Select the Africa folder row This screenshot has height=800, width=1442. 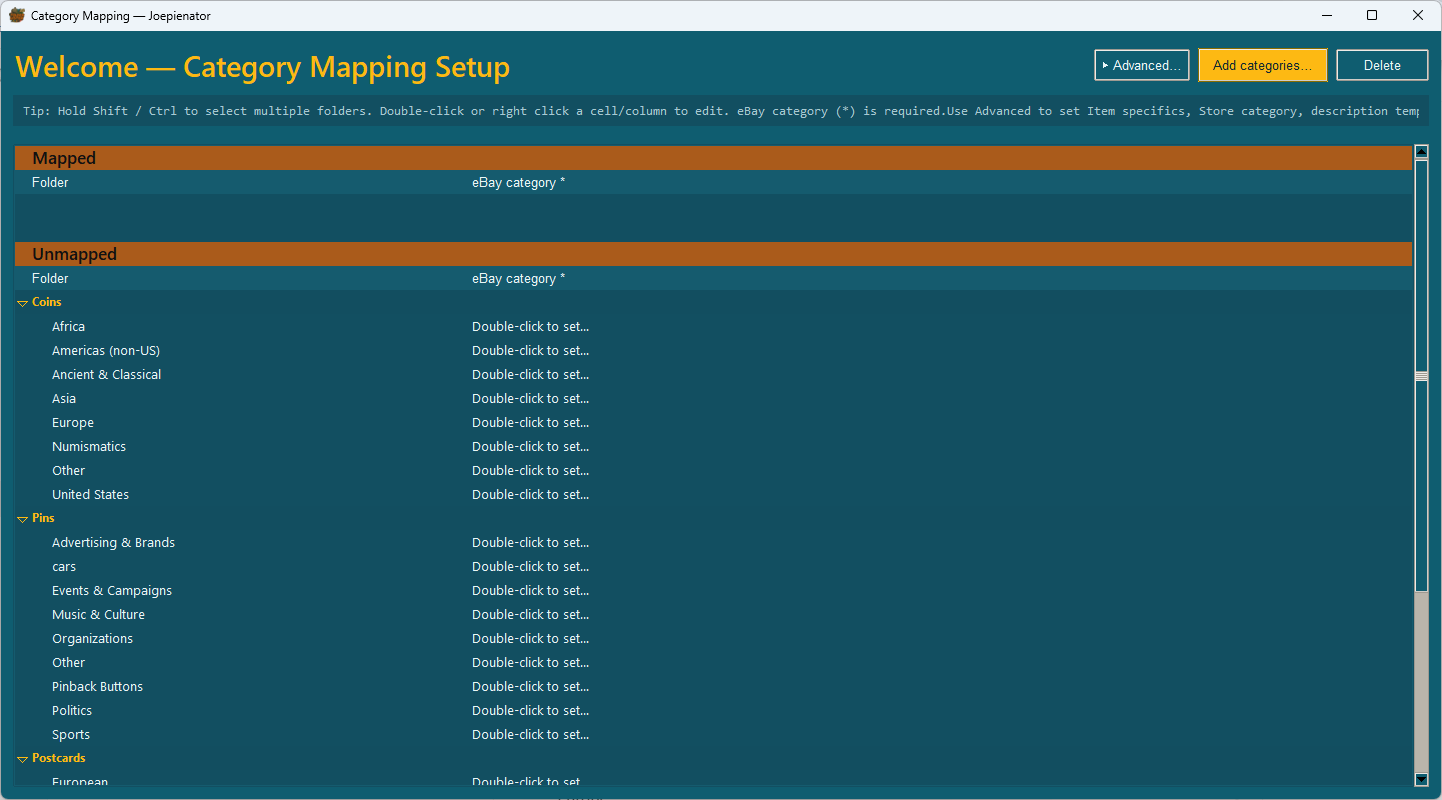(68, 327)
